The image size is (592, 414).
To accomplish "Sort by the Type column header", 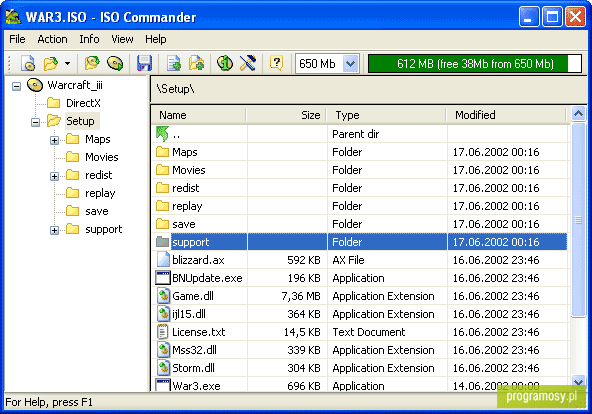I will [x=386, y=115].
